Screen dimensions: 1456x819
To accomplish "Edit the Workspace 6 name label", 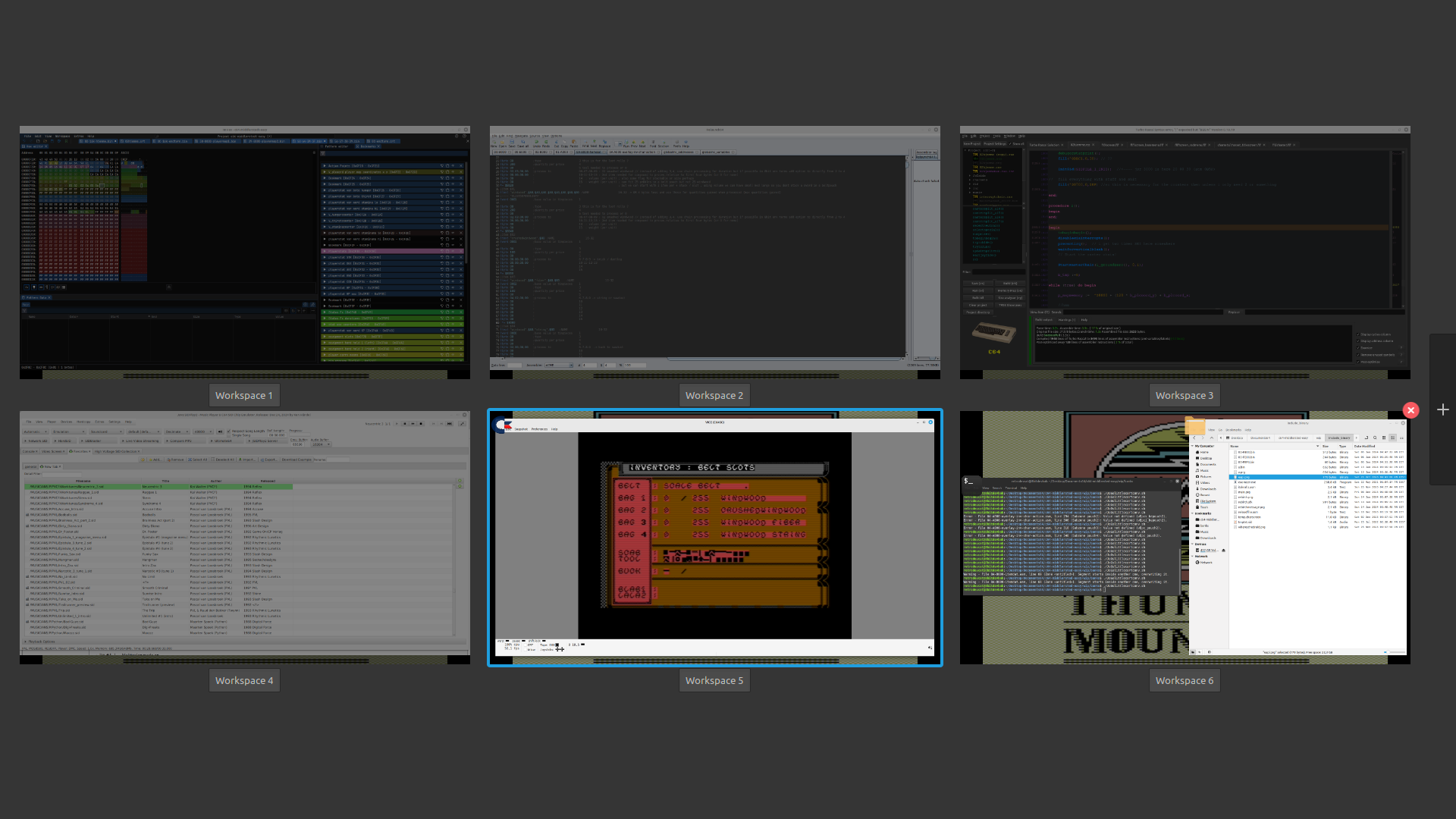I will pos(1185,680).
